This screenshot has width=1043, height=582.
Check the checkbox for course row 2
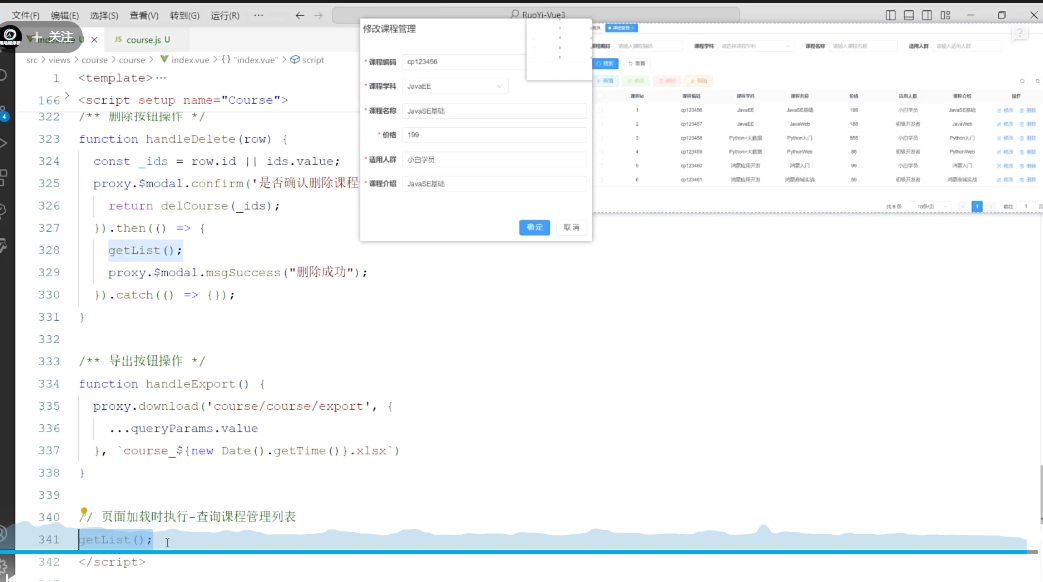pos(600,124)
